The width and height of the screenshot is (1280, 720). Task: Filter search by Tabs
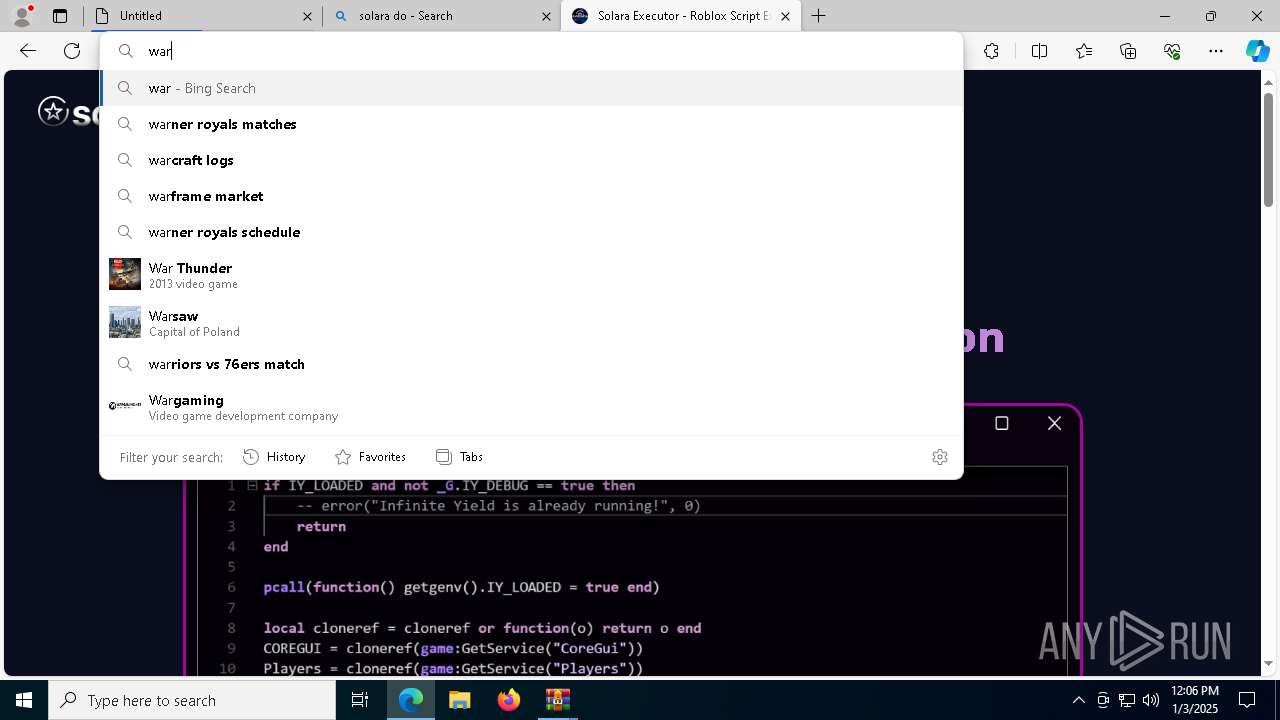(459, 457)
